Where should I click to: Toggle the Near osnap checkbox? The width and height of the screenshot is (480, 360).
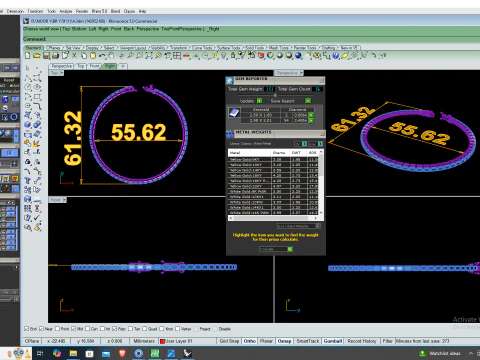click(x=41, y=329)
